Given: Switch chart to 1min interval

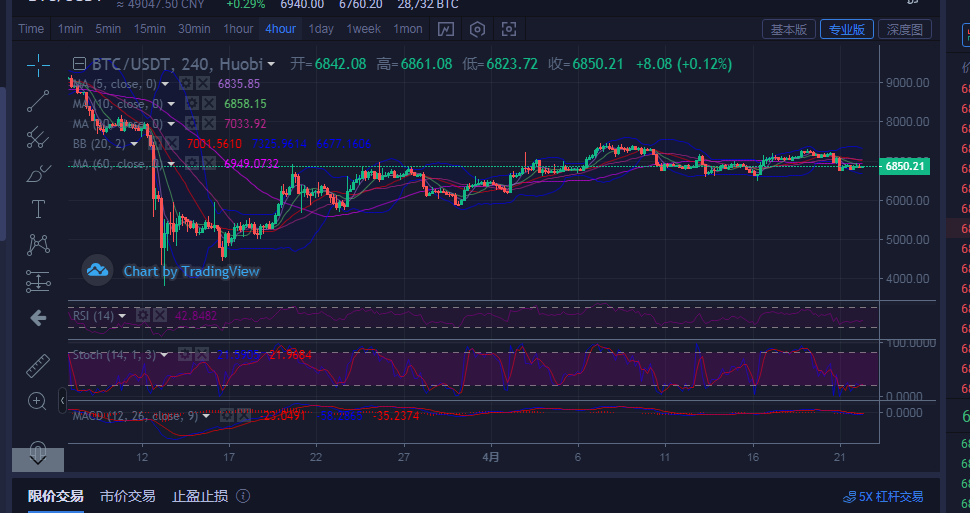Looking at the screenshot, I should (x=70, y=29).
